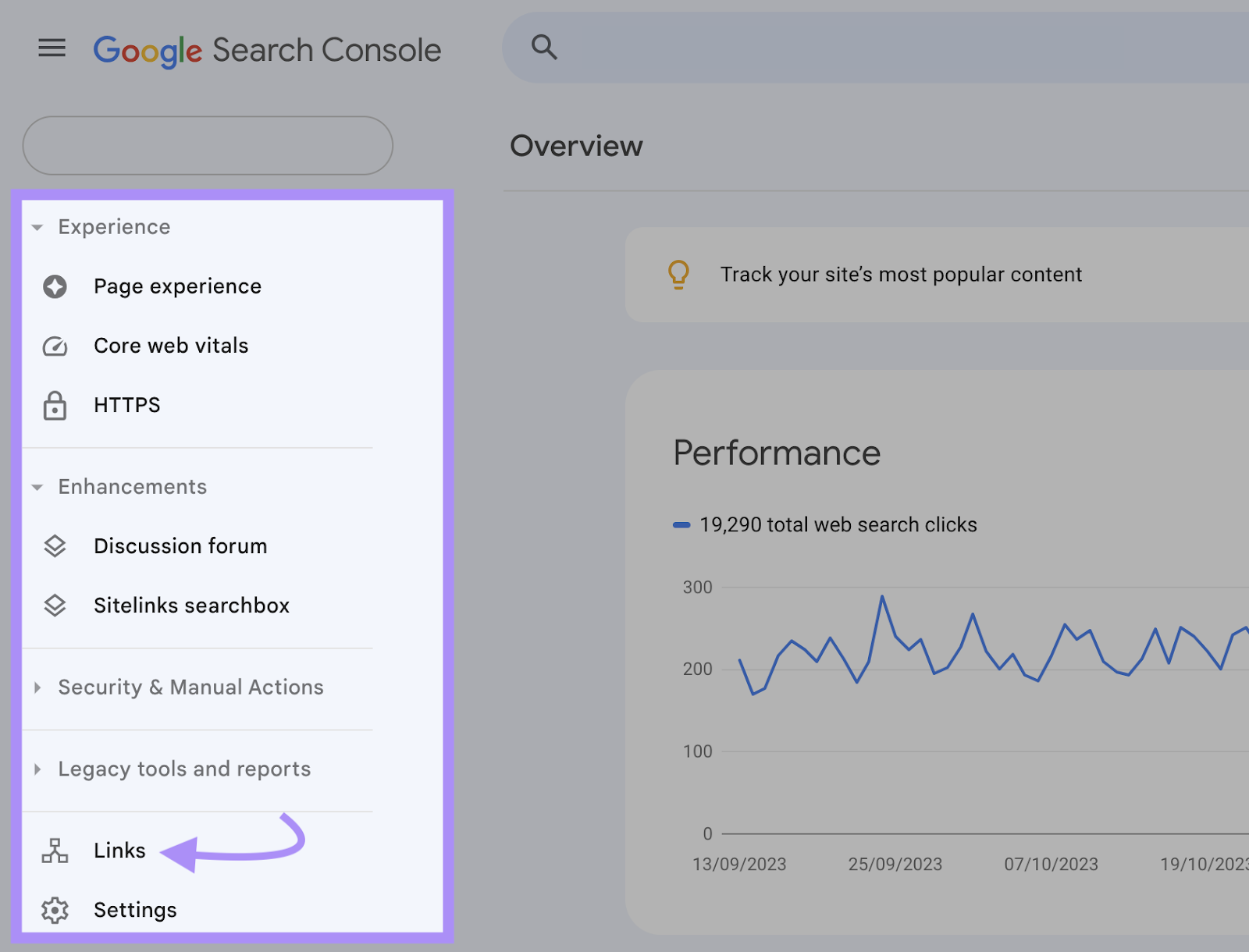Click the lightbulb tip icon
This screenshot has width=1249, height=952.
point(678,275)
